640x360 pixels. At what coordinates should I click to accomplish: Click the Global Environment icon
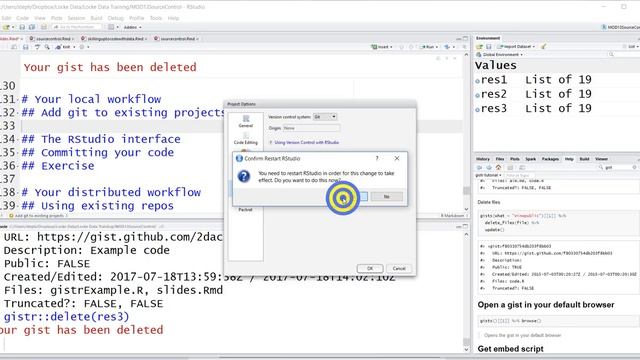coord(479,54)
